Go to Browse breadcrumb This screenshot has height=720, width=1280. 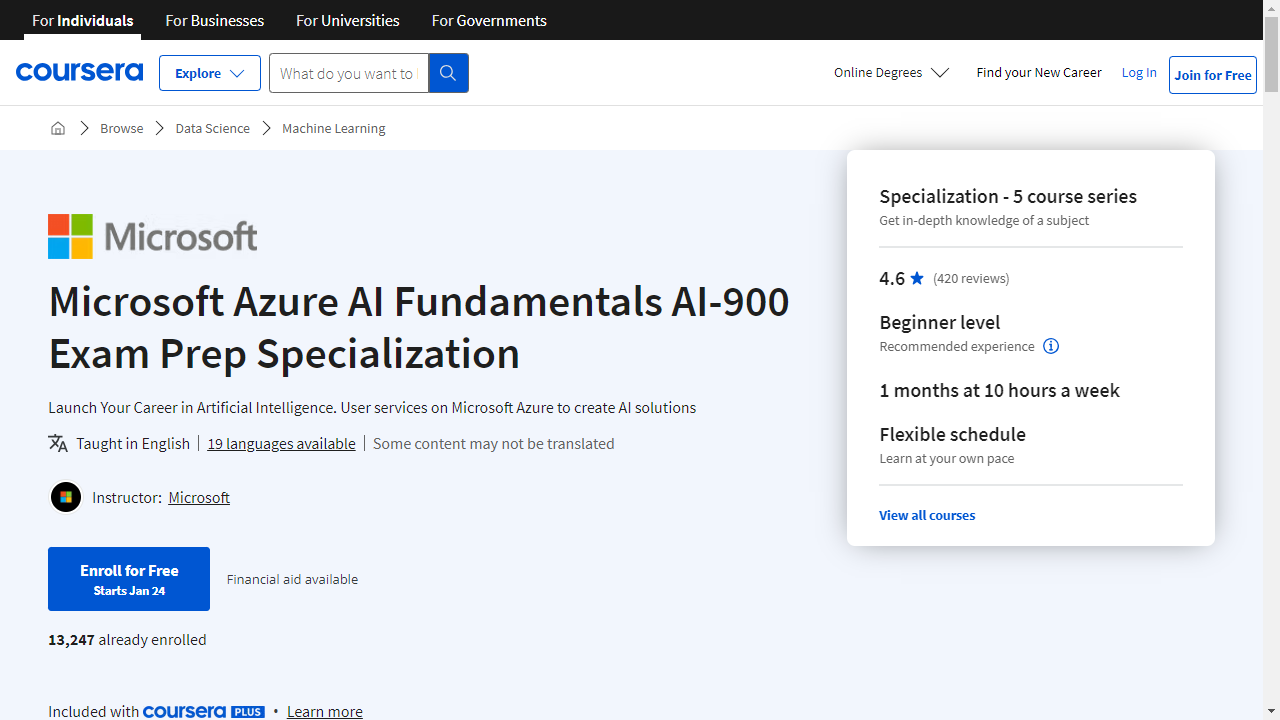click(x=122, y=128)
